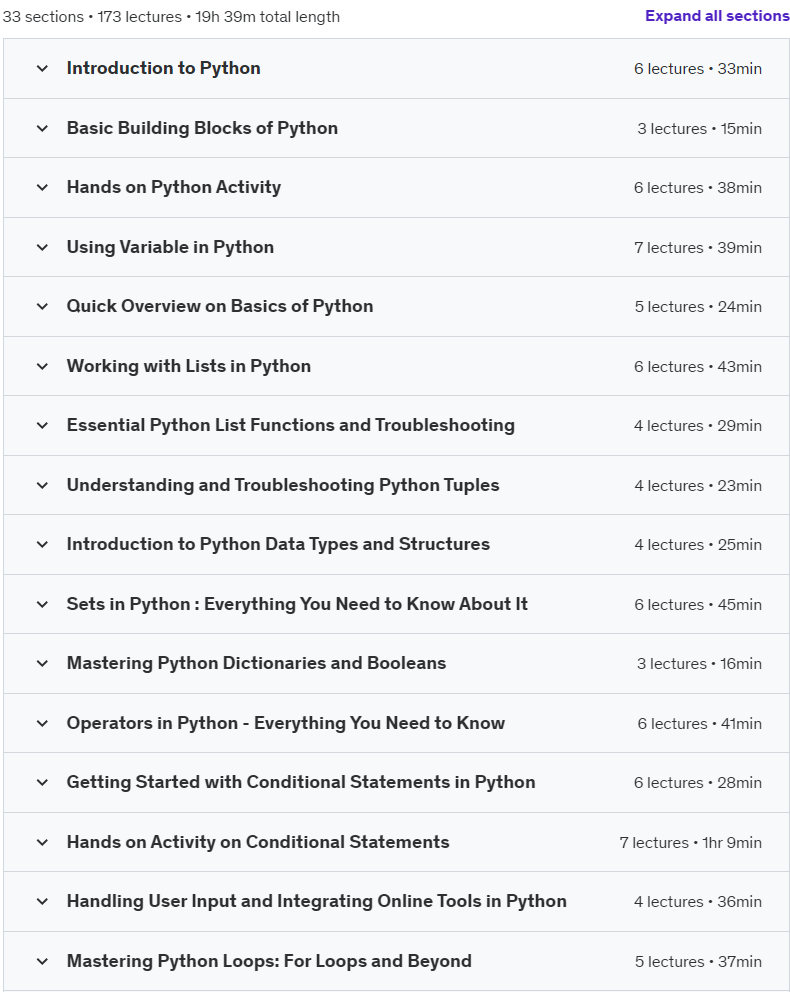The width and height of the screenshot is (790, 992).
Task: Expand chevron beside Hands on Python Activity
Action: (42, 187)
